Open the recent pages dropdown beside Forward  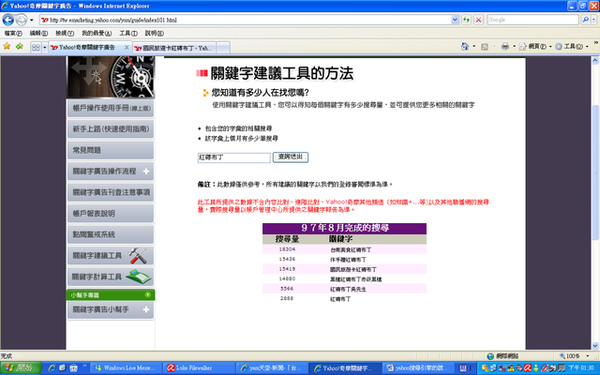[x=32, y=20]
